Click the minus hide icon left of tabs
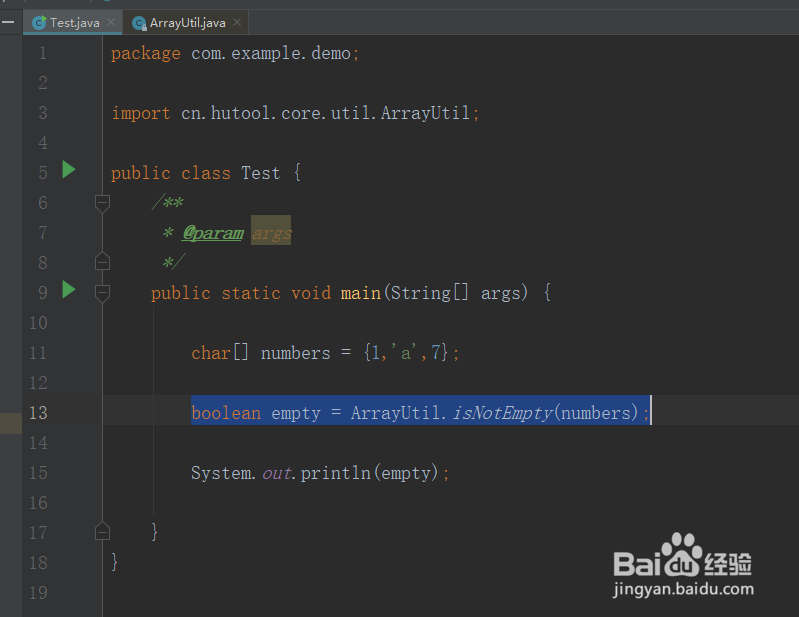The width and height of the screenshot is (799, 617). (x=8, y=22)
